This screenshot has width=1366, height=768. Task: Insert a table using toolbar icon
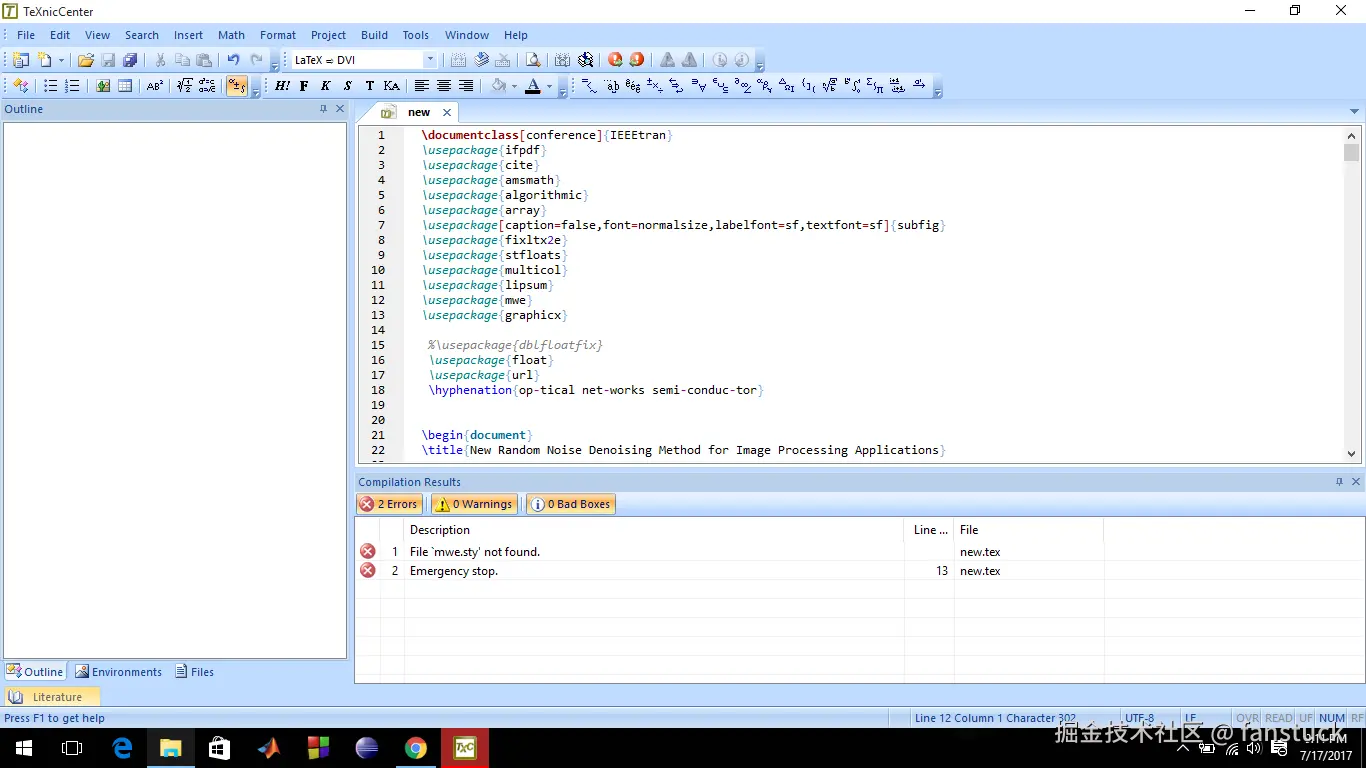(x=125, y=86)
